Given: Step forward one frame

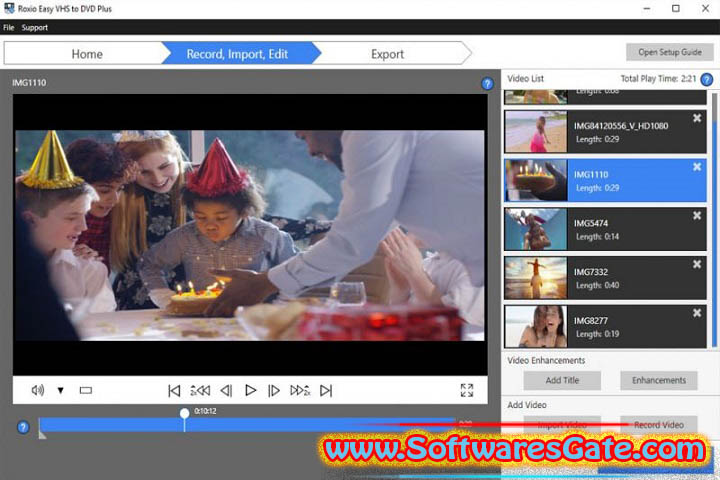Looking at the screenshot, I should 274,390.
